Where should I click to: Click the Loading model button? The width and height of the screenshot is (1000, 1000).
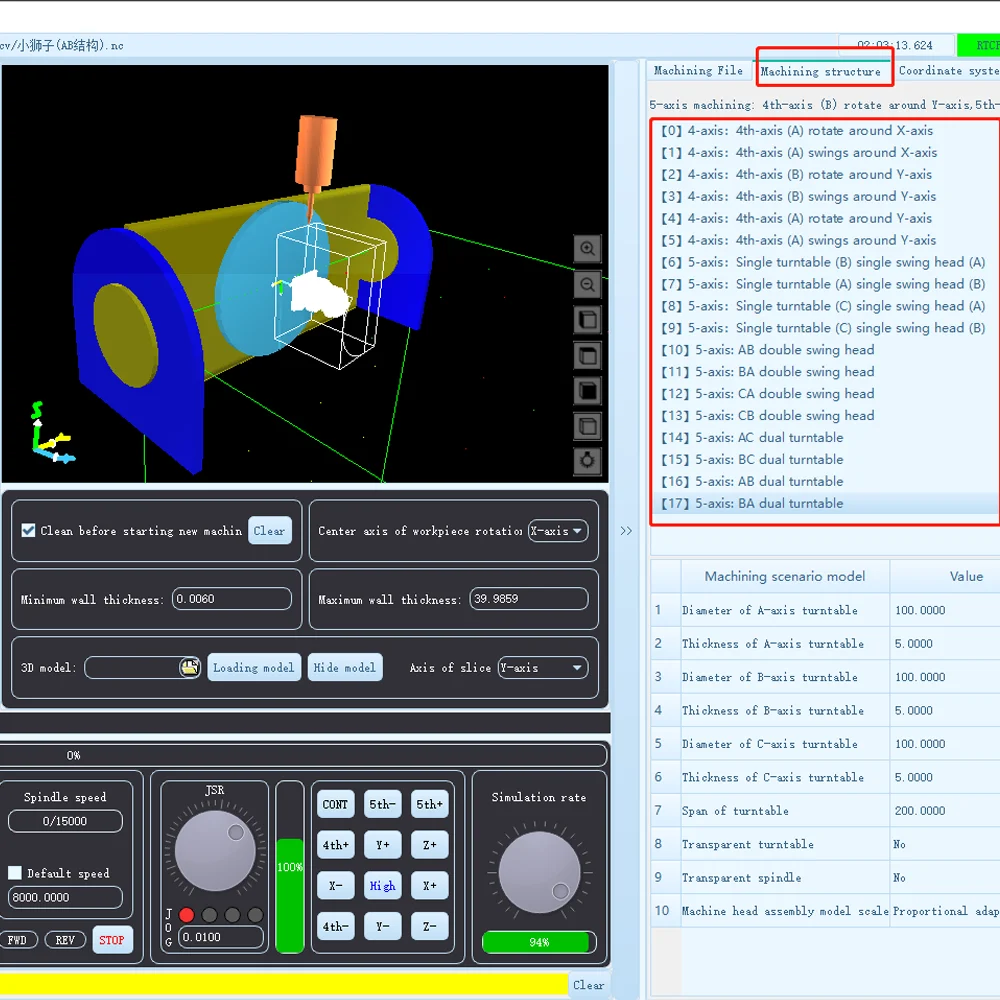pyautogui.click(x=254, y=667)
